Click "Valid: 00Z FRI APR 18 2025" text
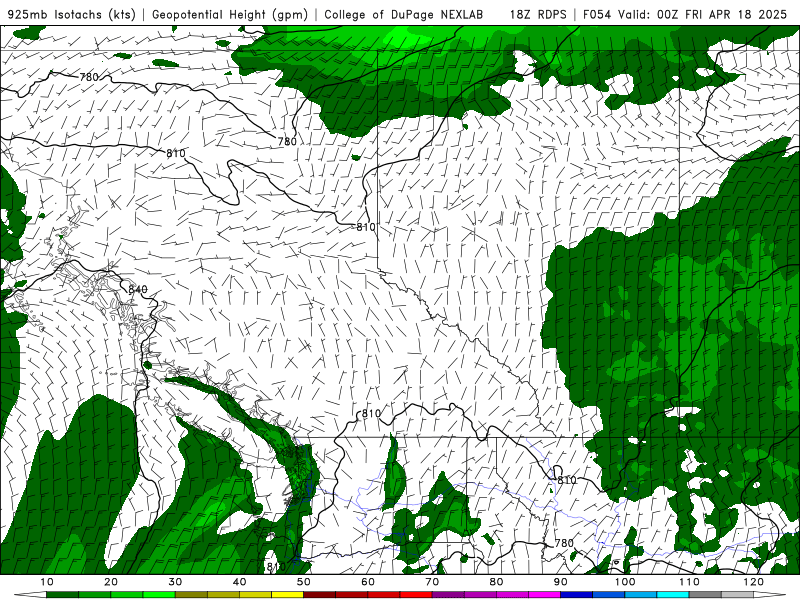 [x=703, y=14]
